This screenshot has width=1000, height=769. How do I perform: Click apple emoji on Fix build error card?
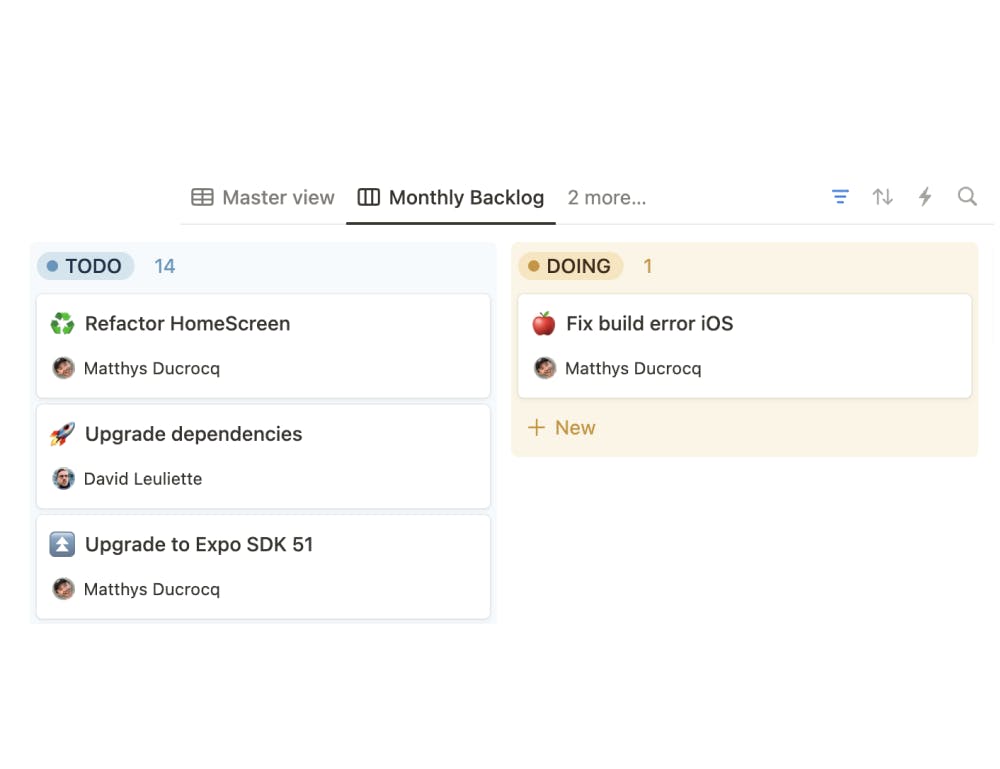click(x=544, y=324)
